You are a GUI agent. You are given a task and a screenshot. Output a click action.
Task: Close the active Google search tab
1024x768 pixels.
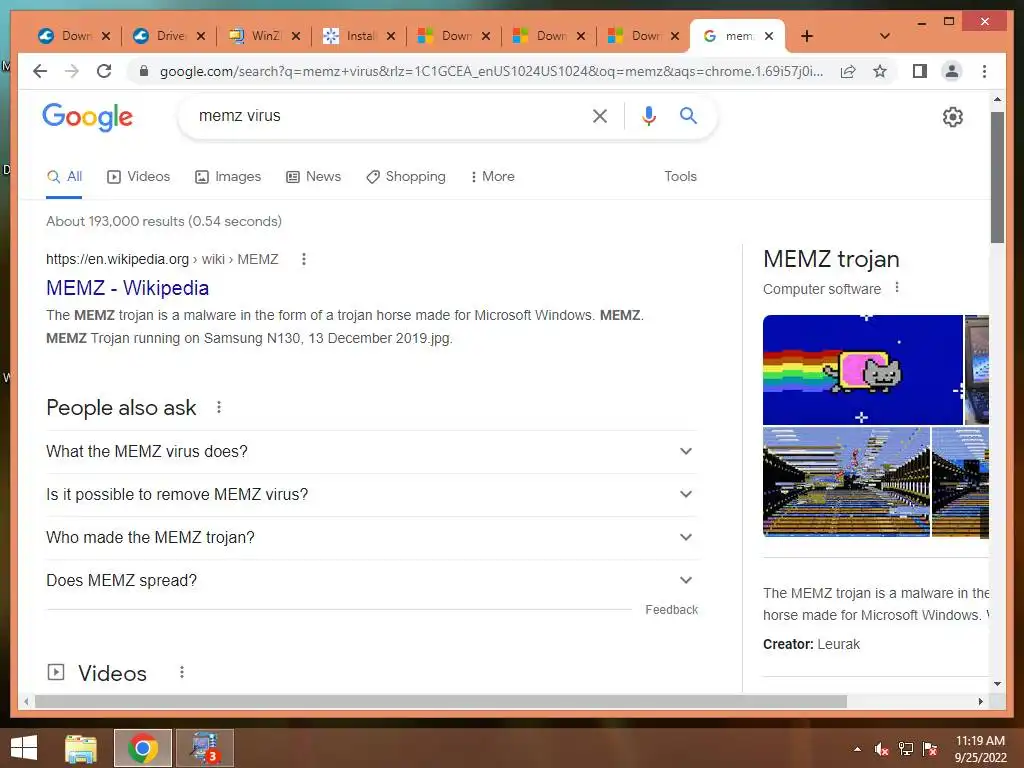(769, 36)
